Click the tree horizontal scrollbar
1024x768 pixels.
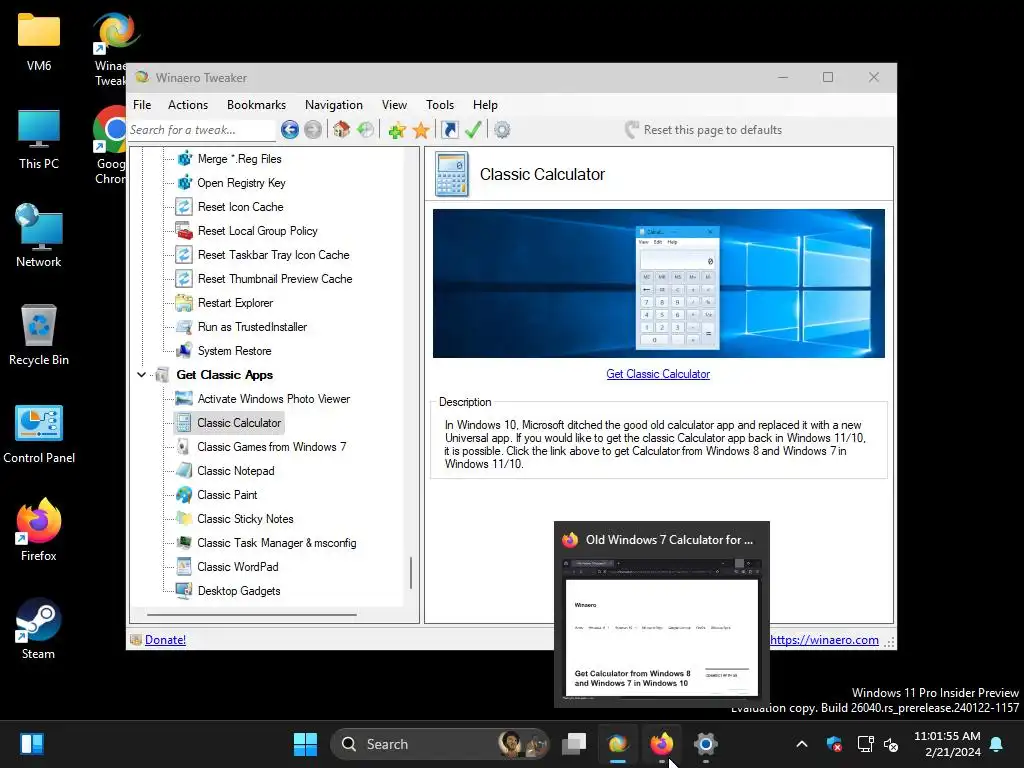[x=252, y=615]
